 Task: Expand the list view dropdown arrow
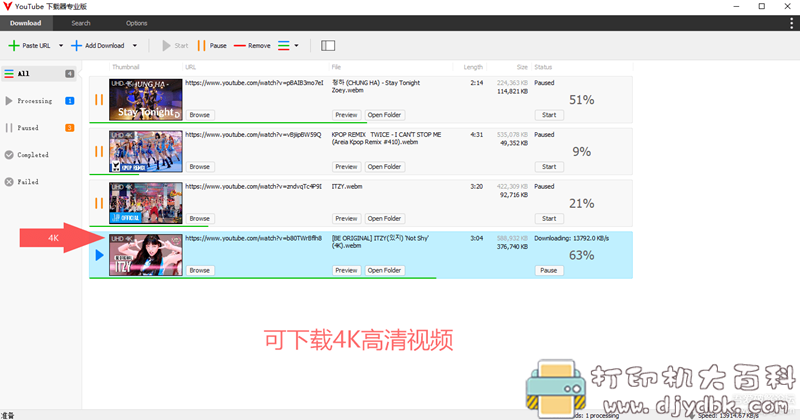coord(296,45)
